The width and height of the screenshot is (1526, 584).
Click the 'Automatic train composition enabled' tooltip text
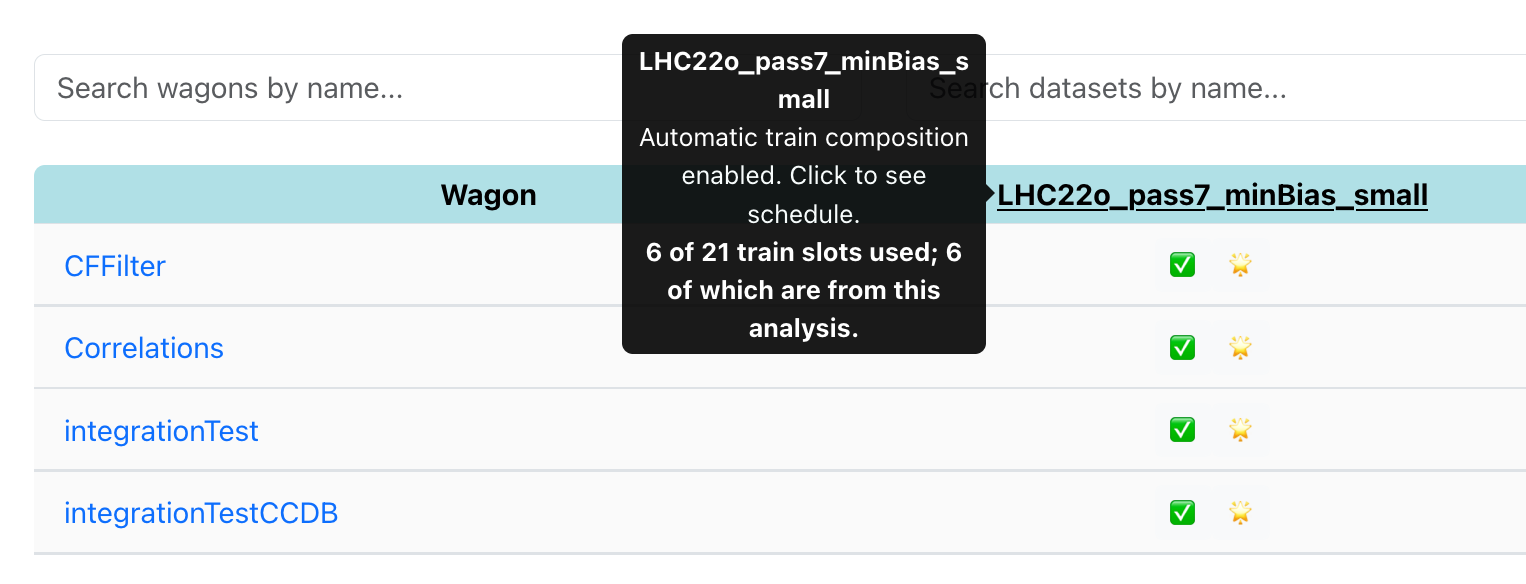pos(804,176)
